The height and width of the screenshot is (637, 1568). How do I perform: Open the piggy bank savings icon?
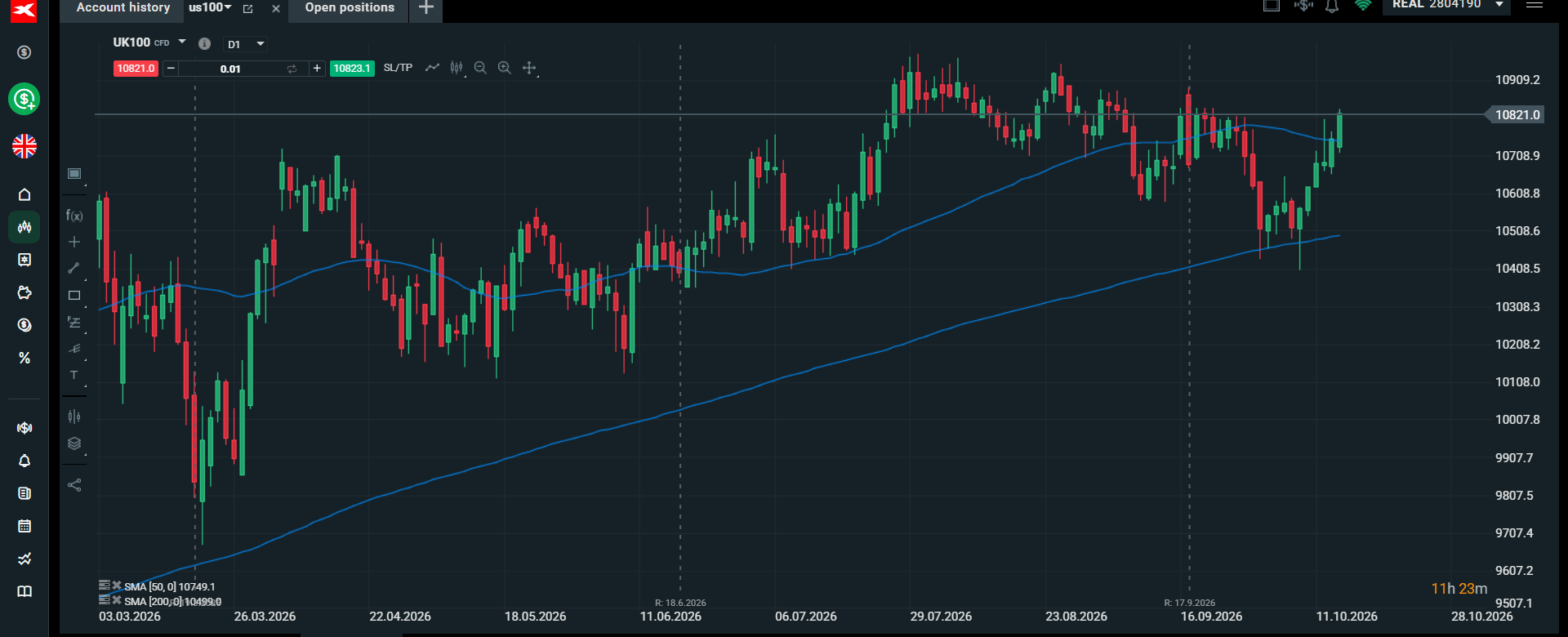click(x=24, y=292)
